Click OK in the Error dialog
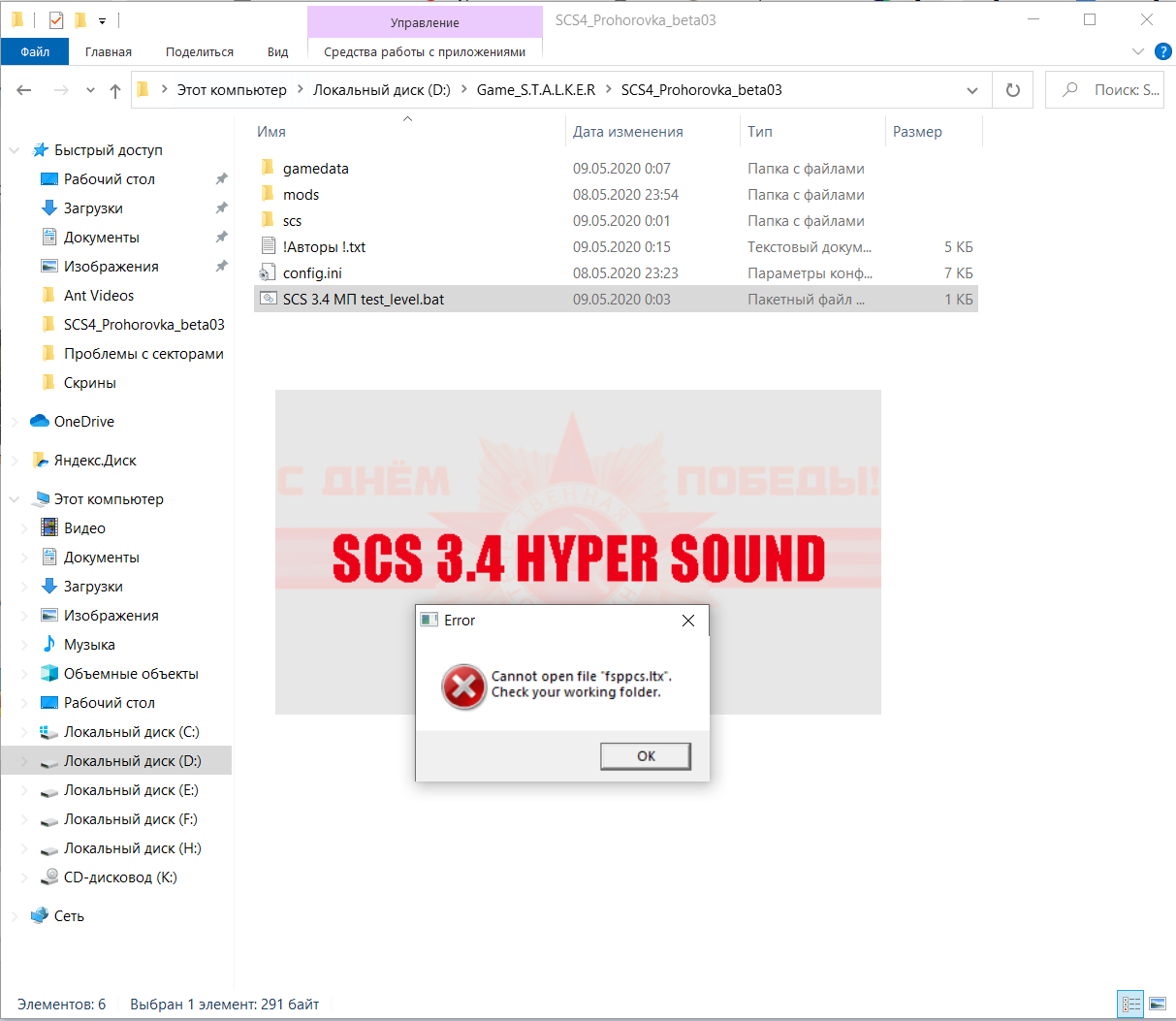The height and width of the screenshot is (1021, 1176). click(646, 756)
